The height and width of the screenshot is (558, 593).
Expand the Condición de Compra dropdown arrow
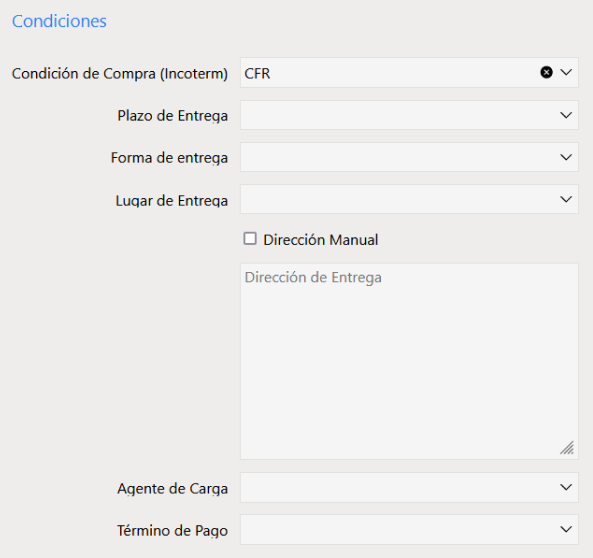(x=566, y=72)
